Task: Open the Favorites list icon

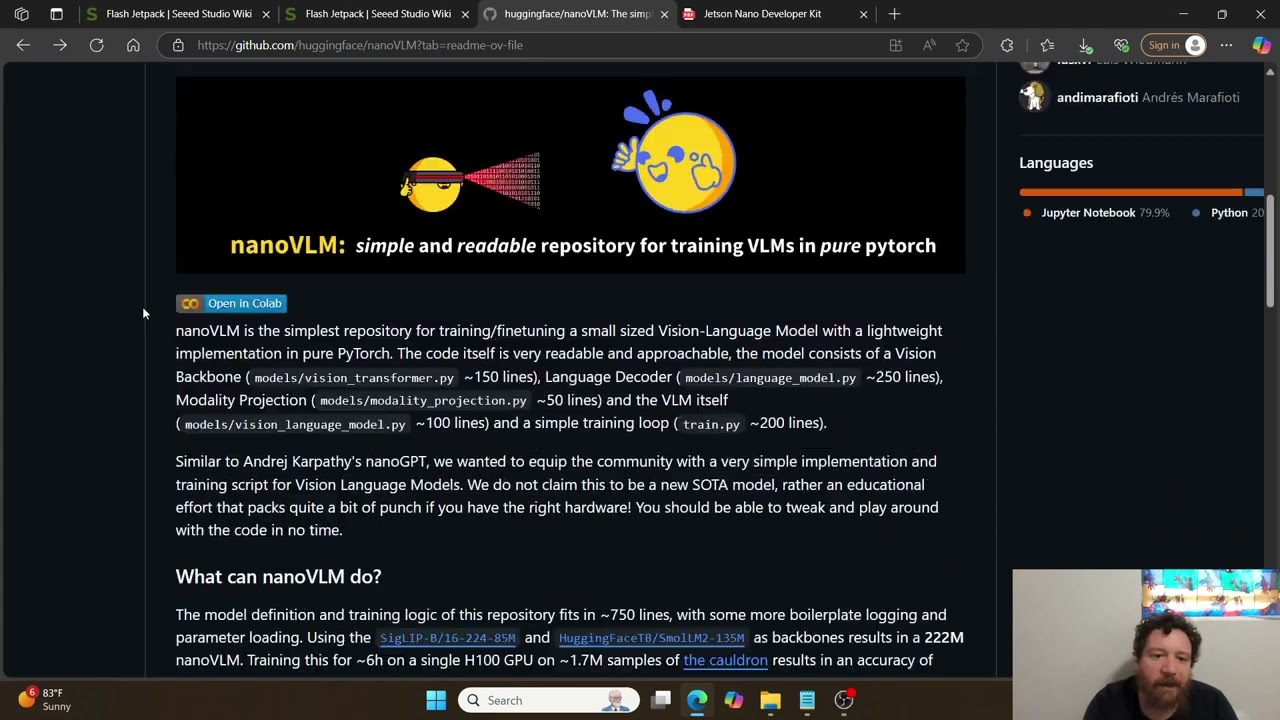Action: [1047, 45]
